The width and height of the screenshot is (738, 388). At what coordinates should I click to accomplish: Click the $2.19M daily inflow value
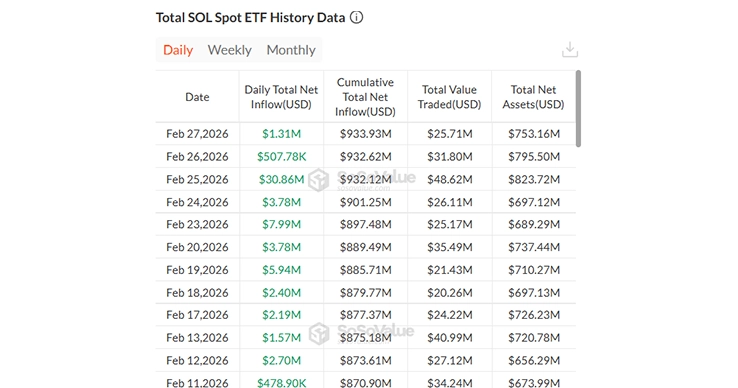point(281,315)
